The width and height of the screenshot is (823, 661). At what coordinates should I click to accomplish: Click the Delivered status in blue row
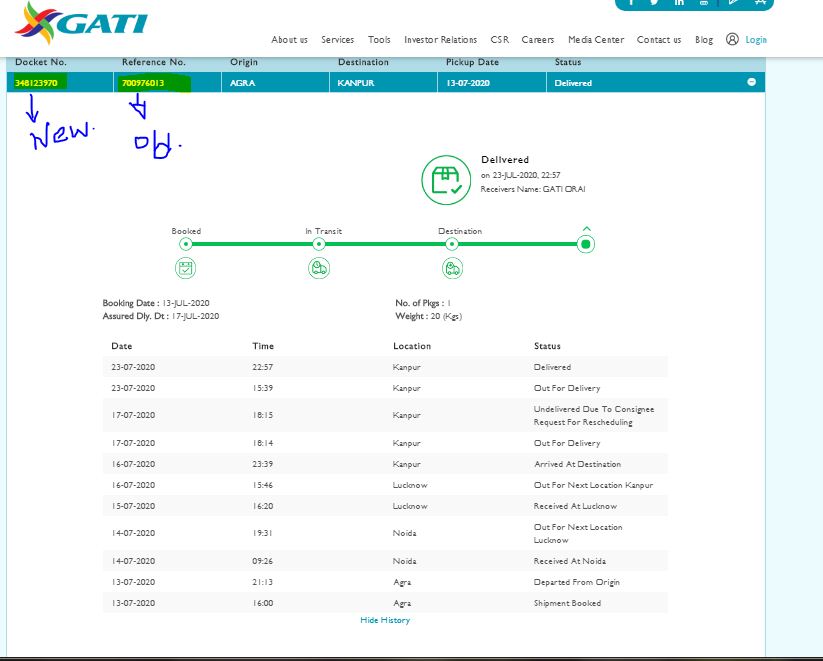[x=573, y=83]
